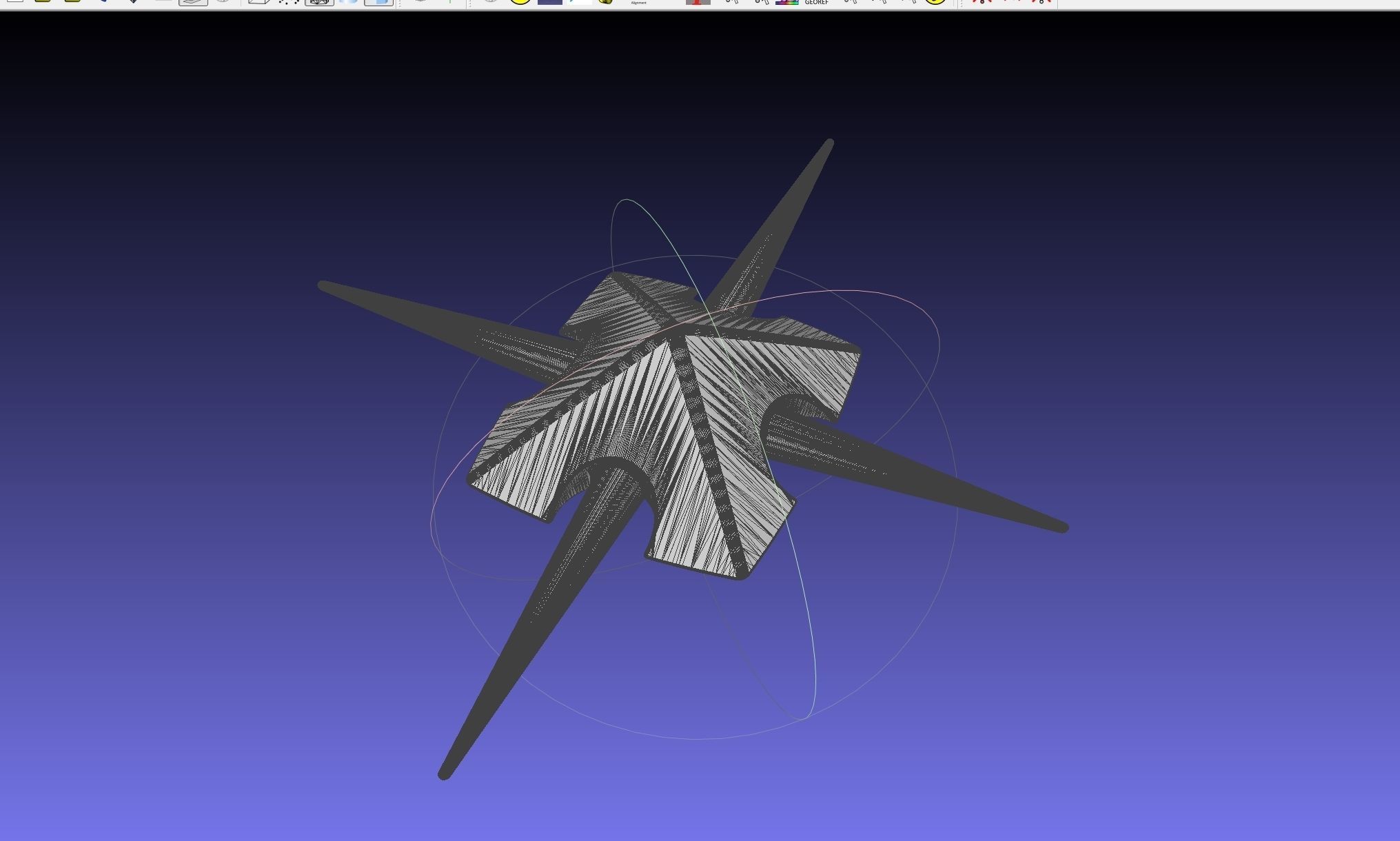The image size is (1400, 841).
Task: Click the last red delete-selection icon
Action: coord(1040,2)
